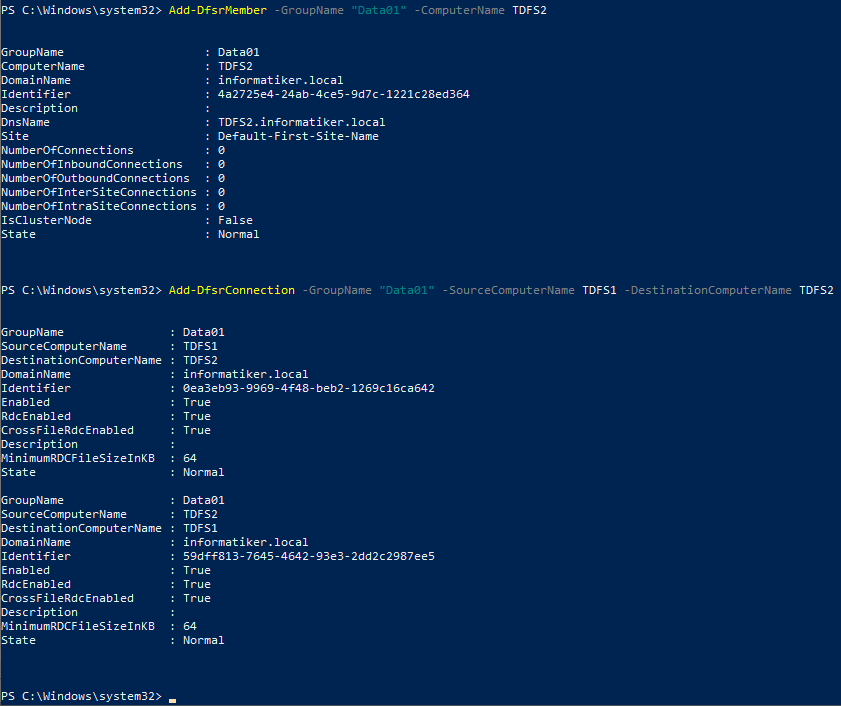
Task: Click the second SourceComputerName TDFS2 value
Action: pos(200,514)
